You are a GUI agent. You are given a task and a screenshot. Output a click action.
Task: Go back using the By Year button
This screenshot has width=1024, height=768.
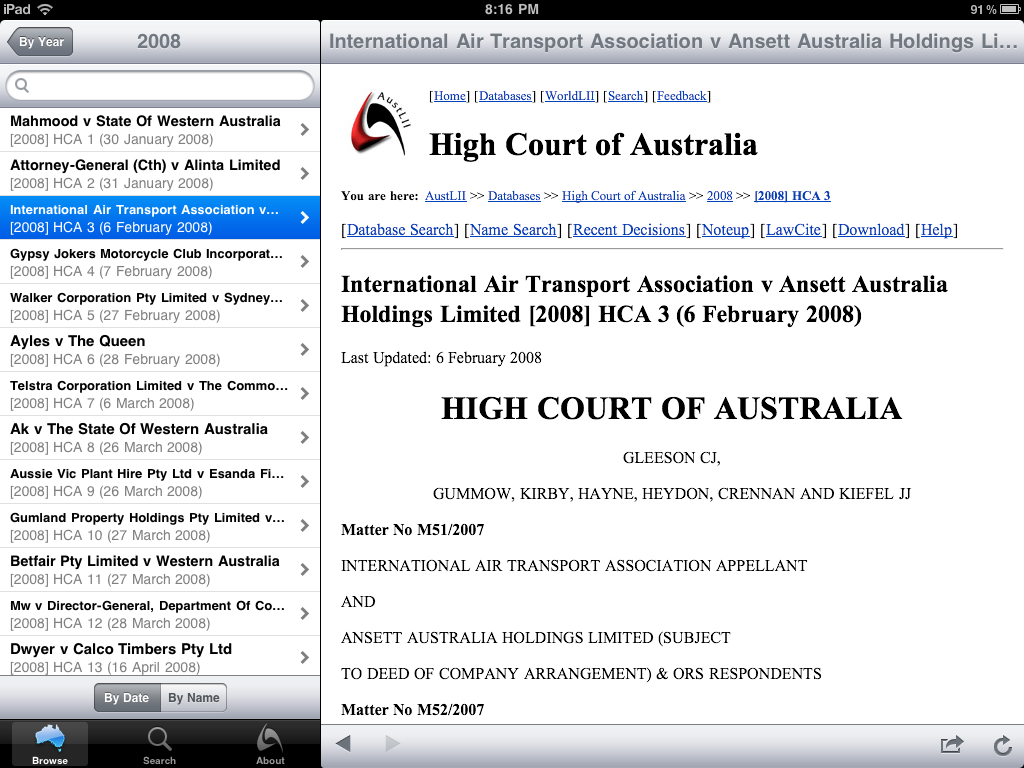[40, 42]
